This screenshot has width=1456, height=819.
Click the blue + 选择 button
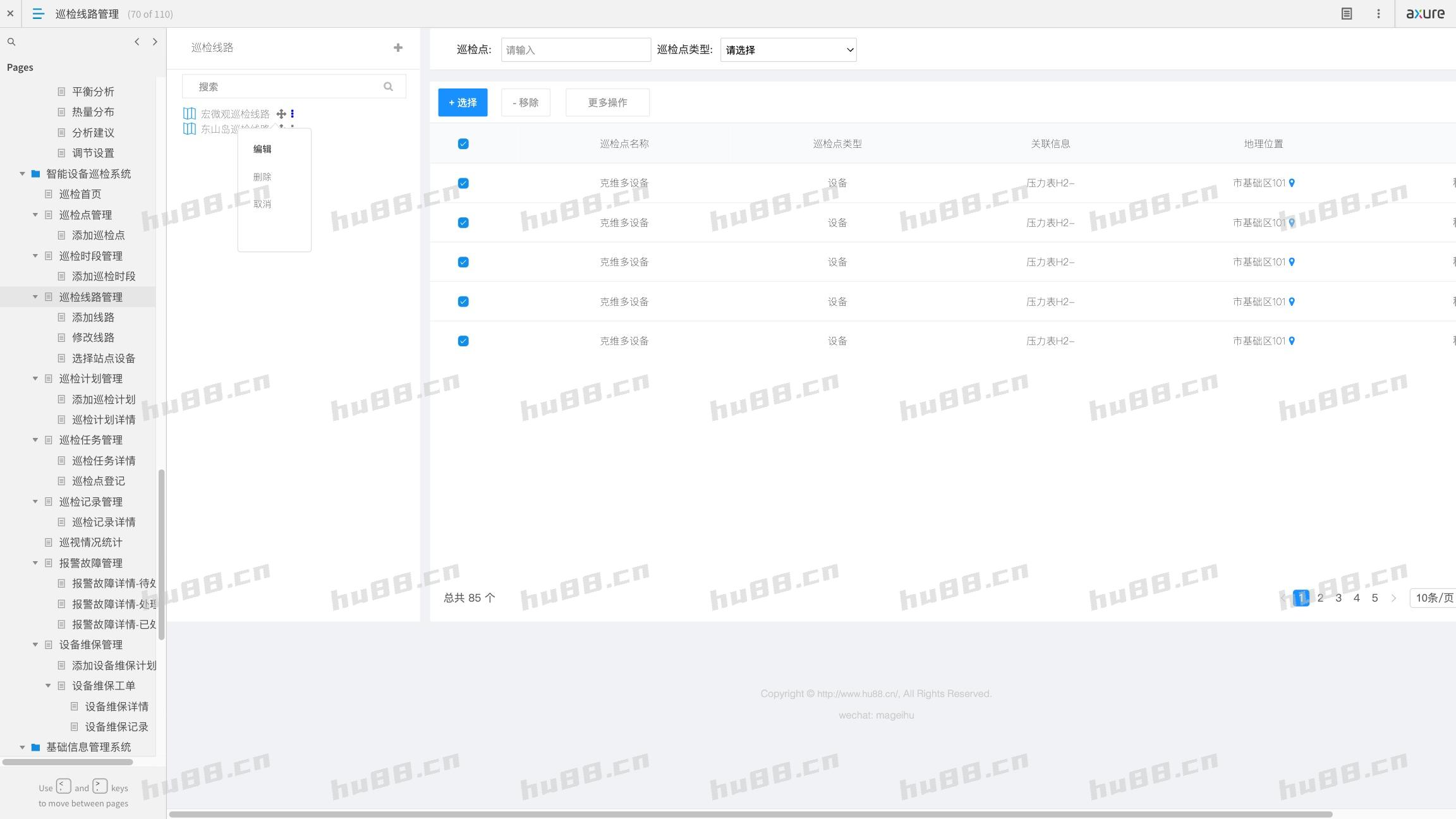[463, 102]
